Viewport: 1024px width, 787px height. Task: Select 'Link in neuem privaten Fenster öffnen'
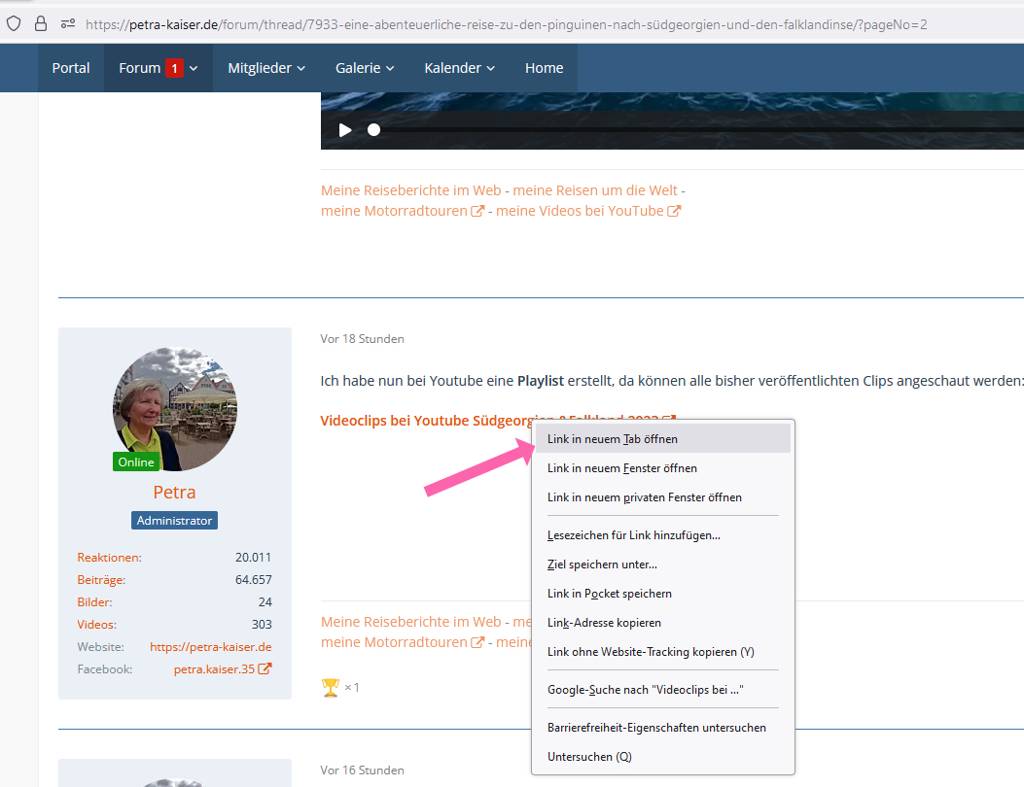[x=644, y=497]
